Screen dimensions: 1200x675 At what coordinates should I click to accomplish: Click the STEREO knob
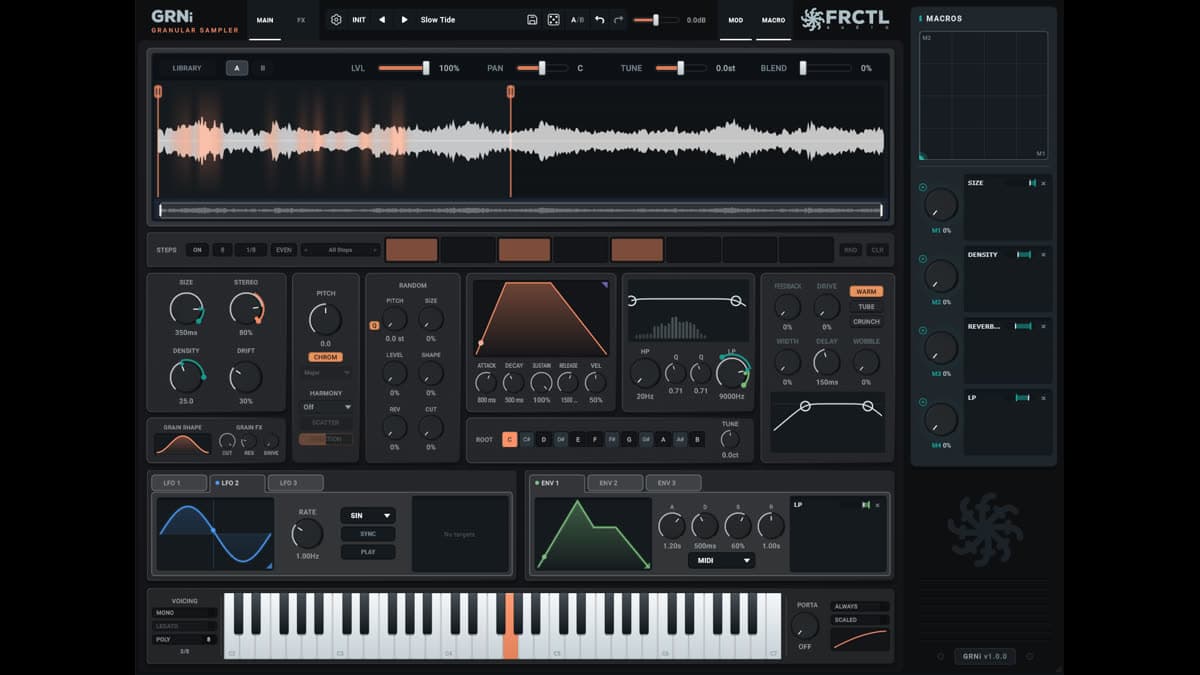tap(246, 309)
